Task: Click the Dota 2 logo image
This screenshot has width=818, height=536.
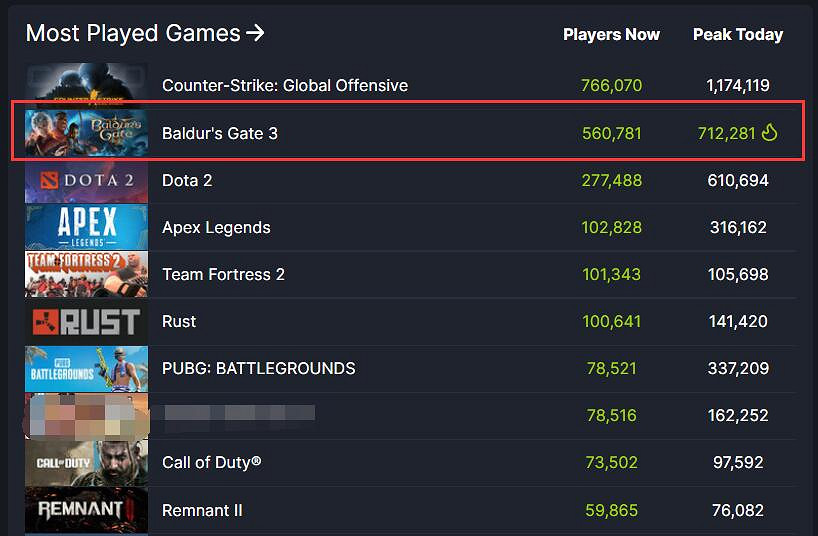Action: [86, 180]
